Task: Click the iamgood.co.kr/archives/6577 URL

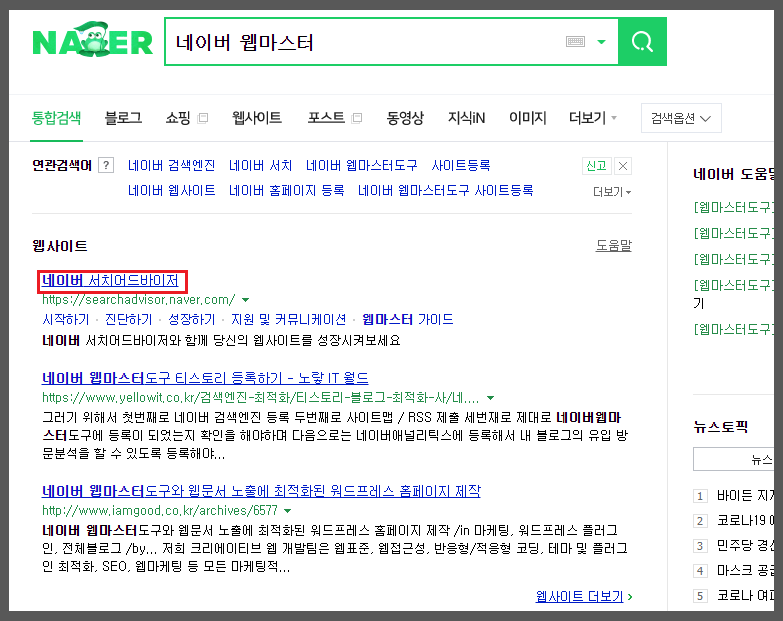Action: 160,511
